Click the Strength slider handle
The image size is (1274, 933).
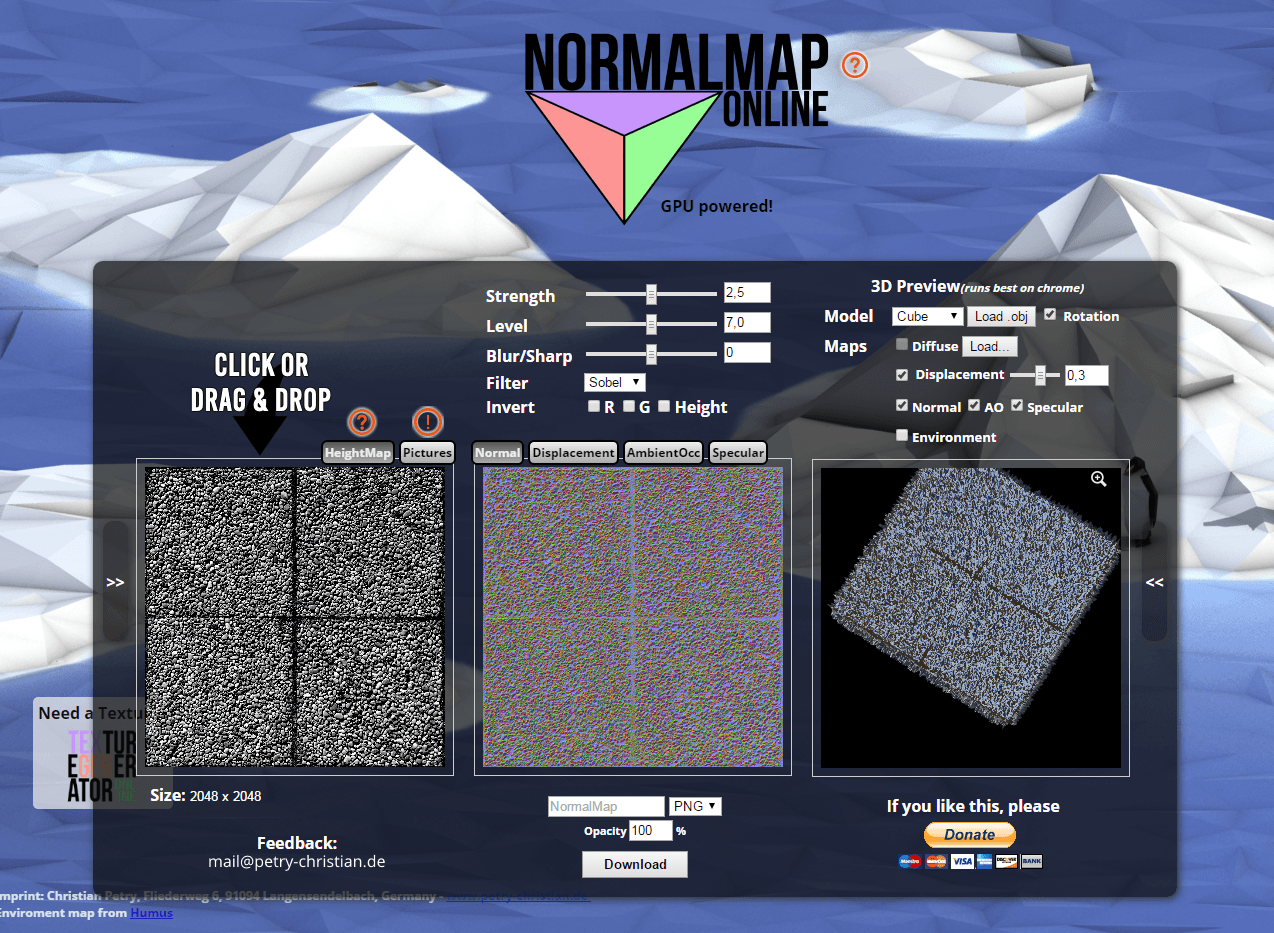pos(651,294)
